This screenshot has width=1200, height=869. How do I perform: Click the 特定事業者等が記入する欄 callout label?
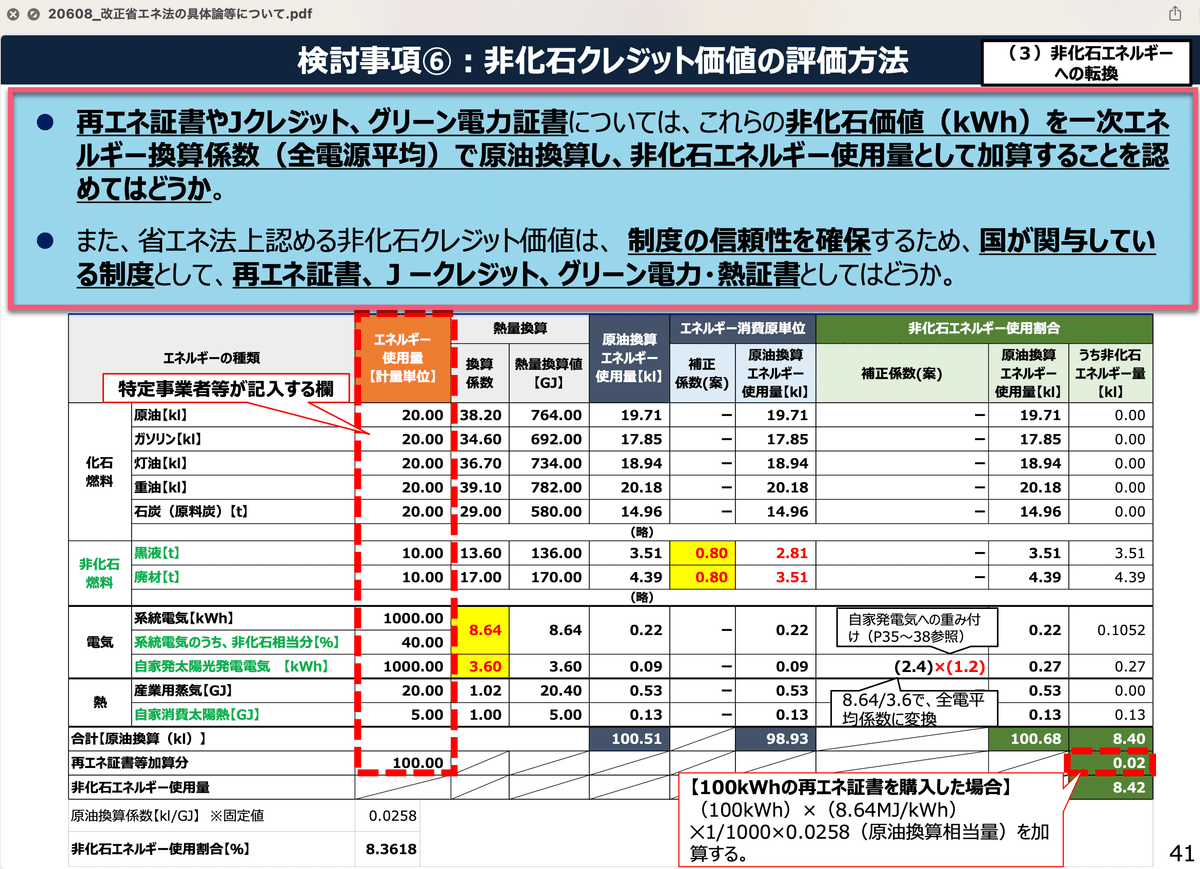tap(228, 389)
